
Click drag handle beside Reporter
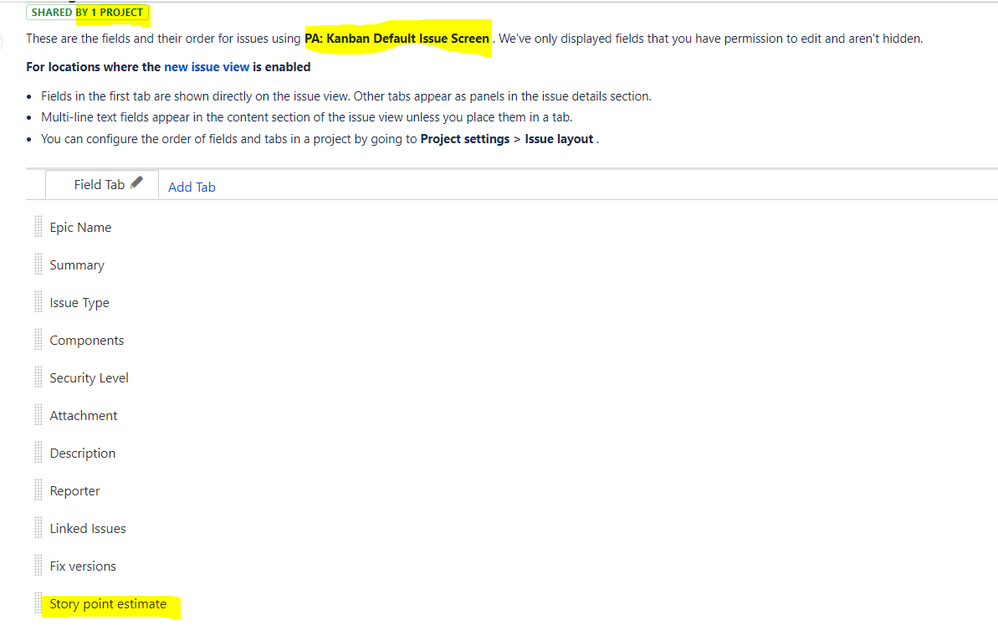pyautogui.click(x=38, y=490)
